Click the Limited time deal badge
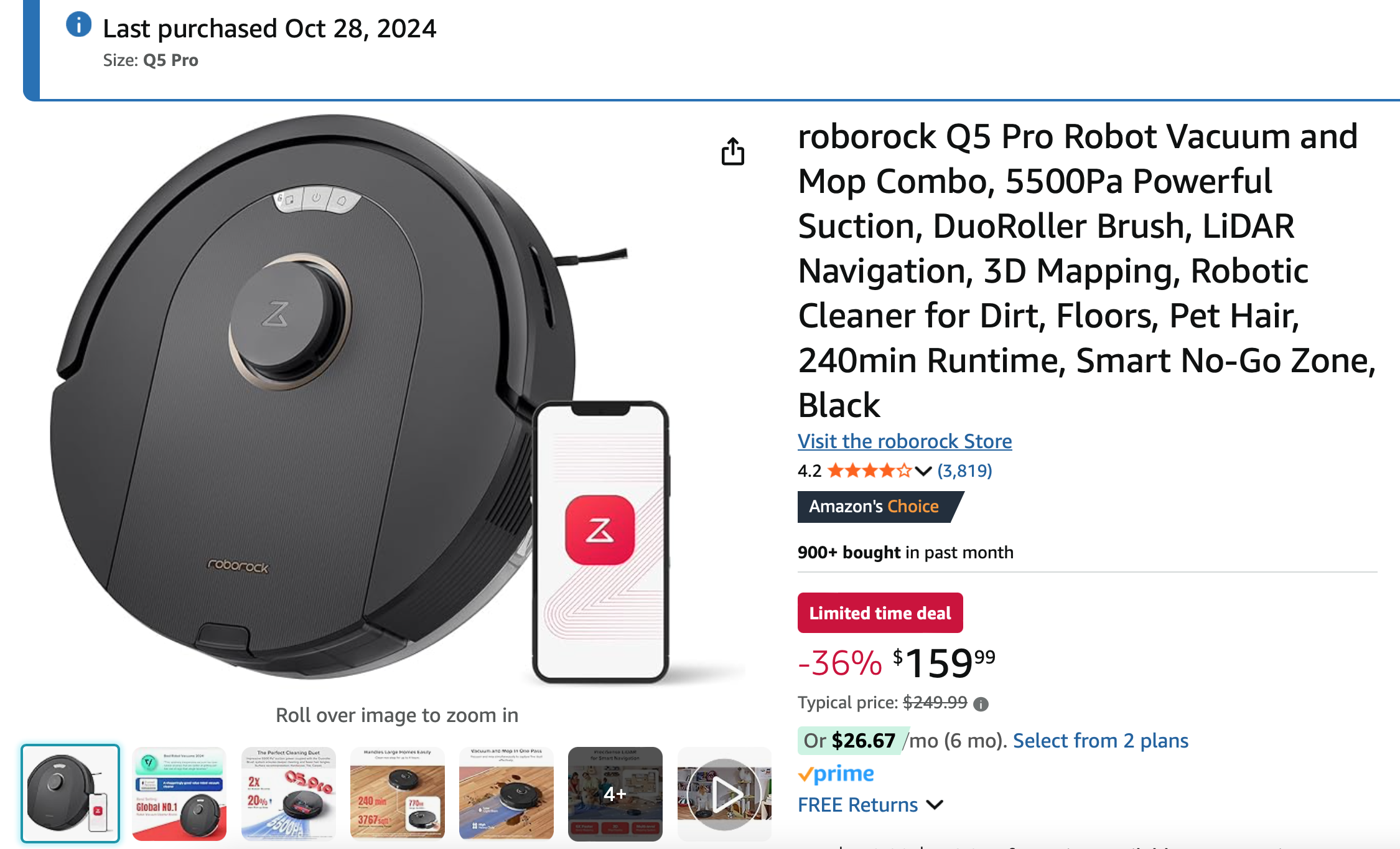Viewport: 1400px width, 849px height. [880, 612]
